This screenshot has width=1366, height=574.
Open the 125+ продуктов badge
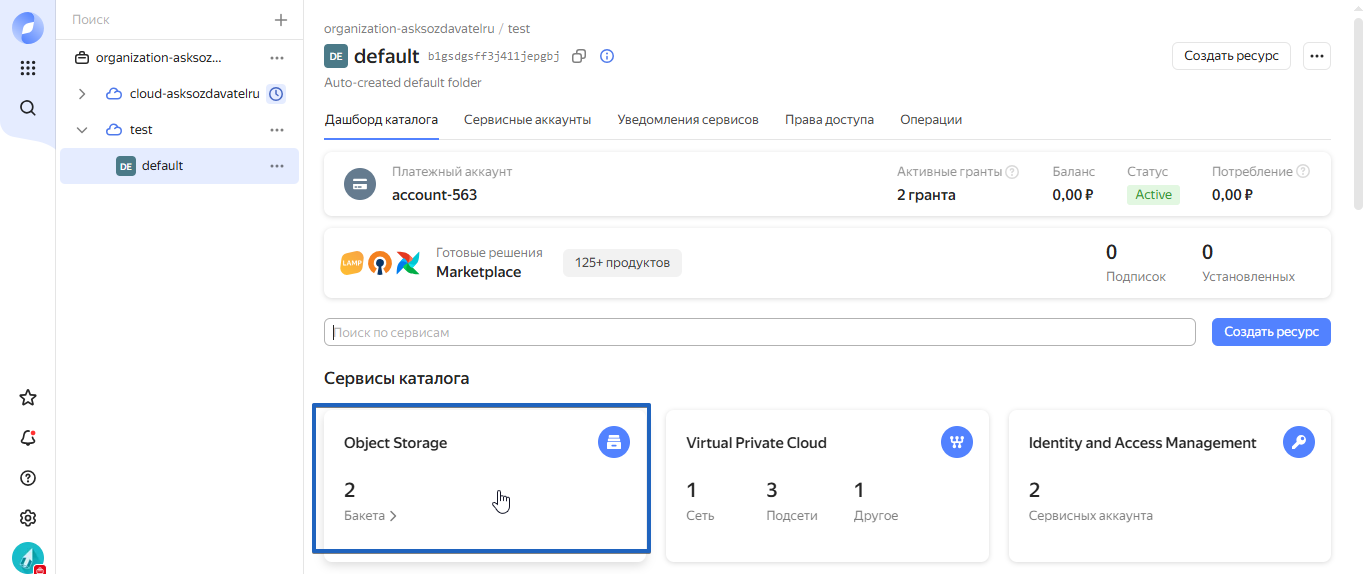[622, 263]
